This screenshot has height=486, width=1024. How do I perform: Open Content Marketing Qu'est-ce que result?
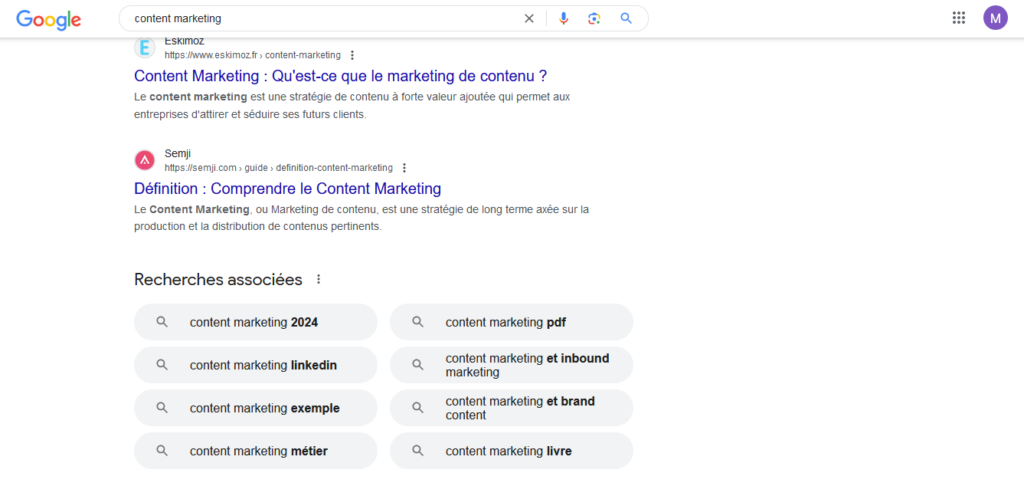[x=340, y=76]
